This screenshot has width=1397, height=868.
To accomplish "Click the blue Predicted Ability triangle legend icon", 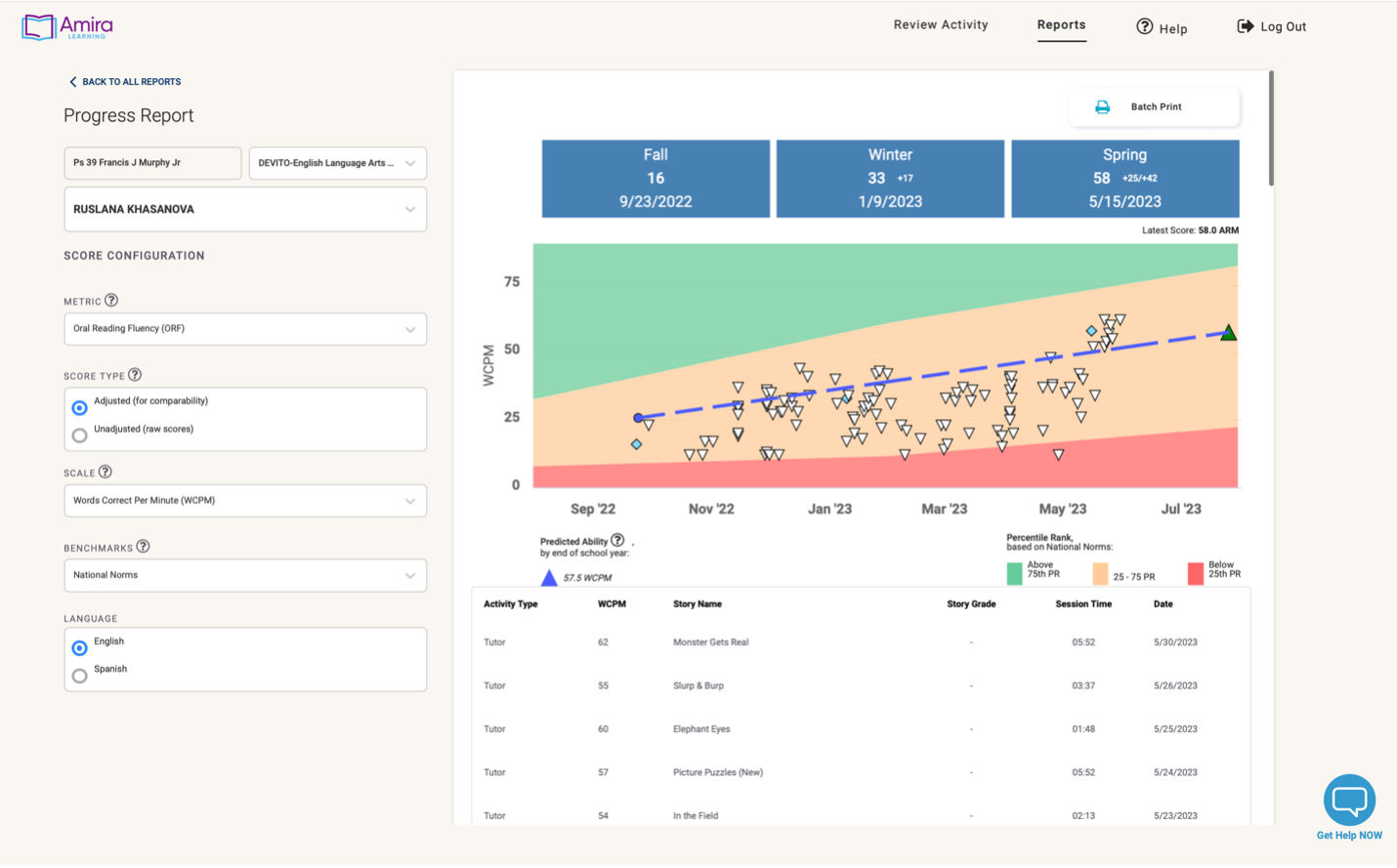I will pos(549,578).
